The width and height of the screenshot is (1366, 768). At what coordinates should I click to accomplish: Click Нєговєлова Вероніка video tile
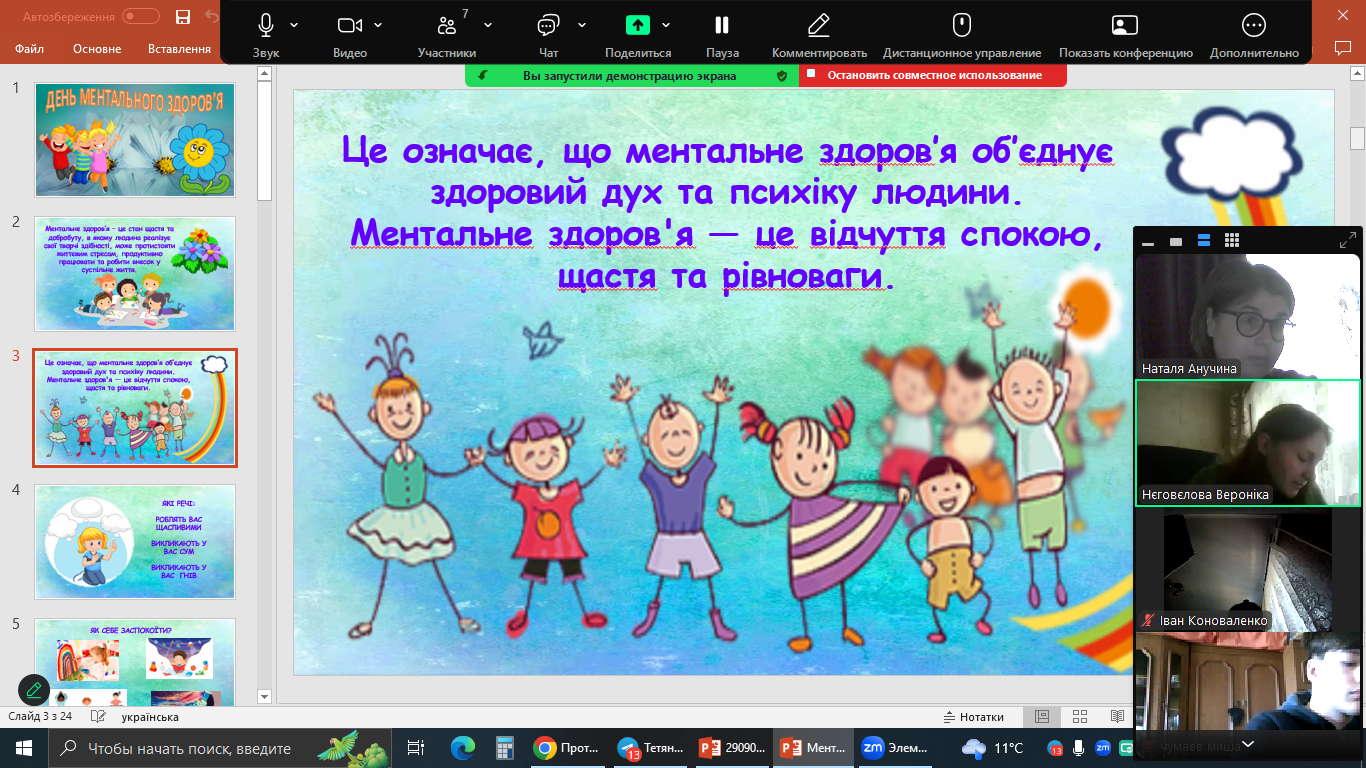1248,443
